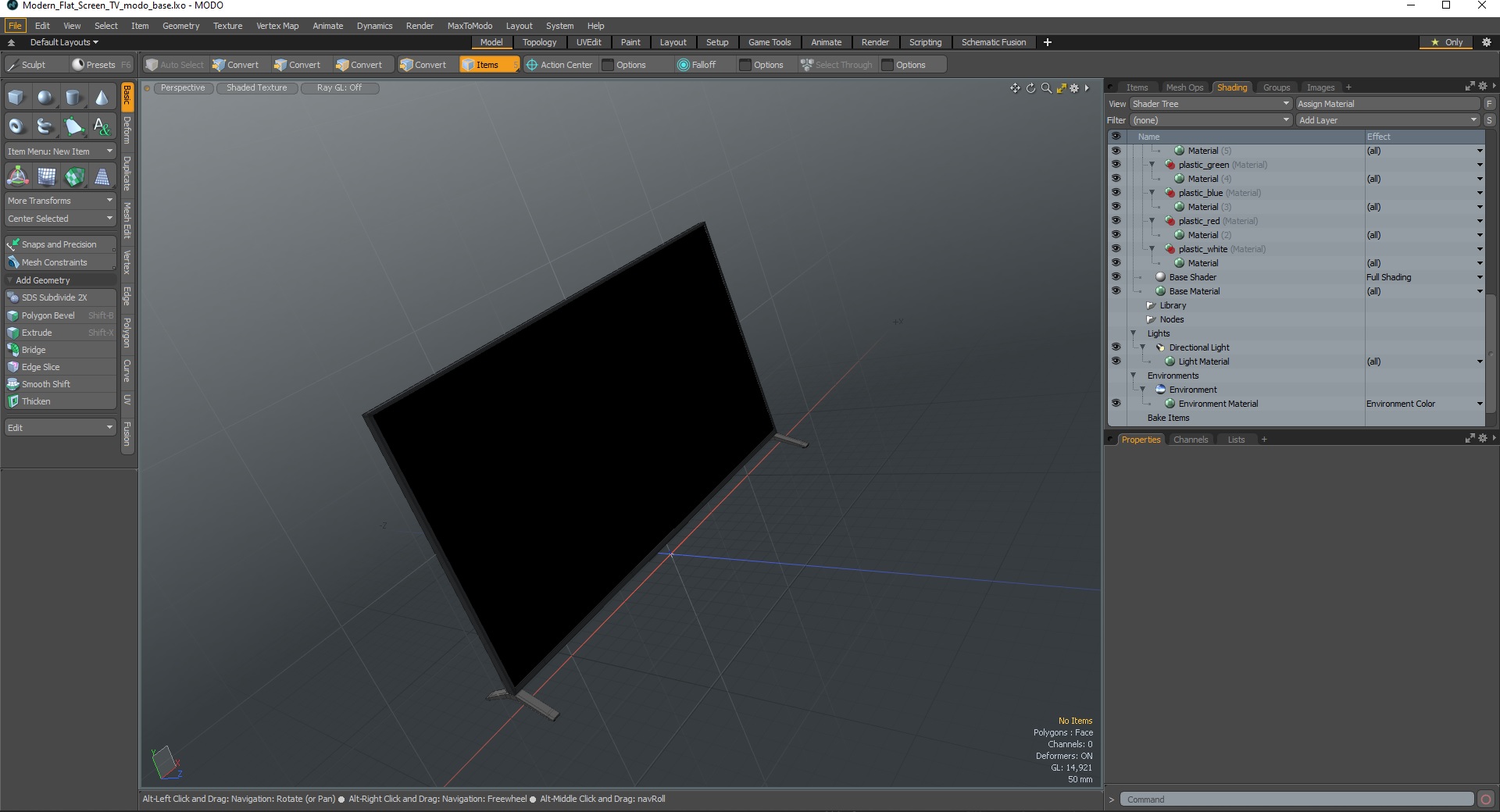Open the Add Layer dropdown

[1387, 120]
